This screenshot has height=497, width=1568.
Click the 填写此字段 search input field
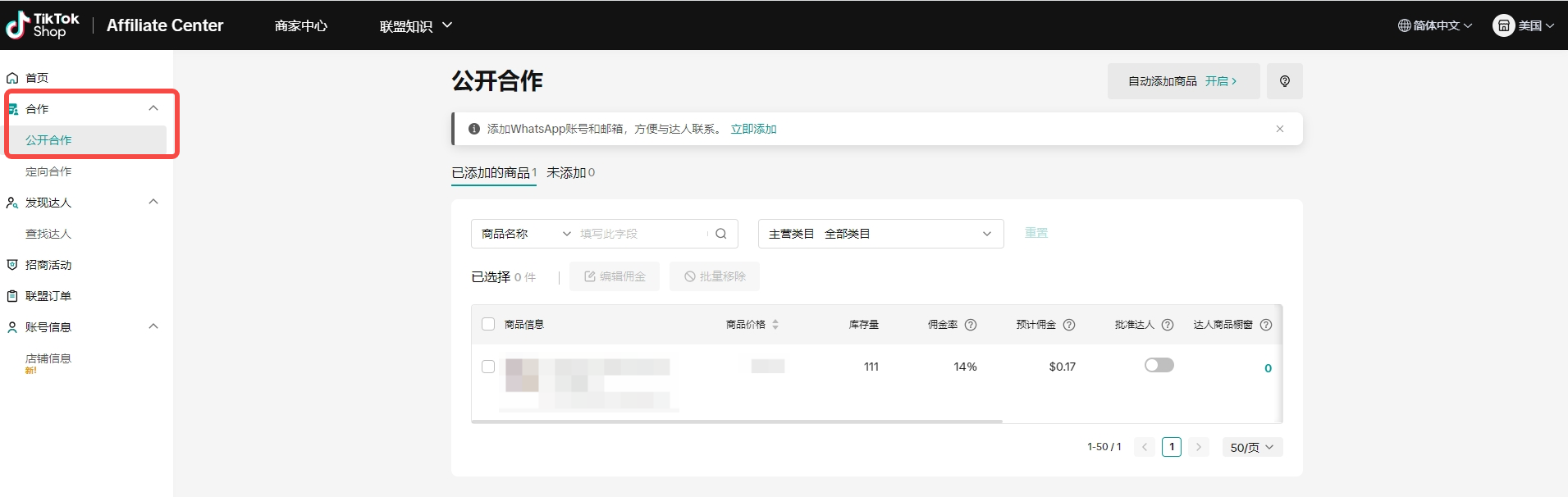click(640, 234)
